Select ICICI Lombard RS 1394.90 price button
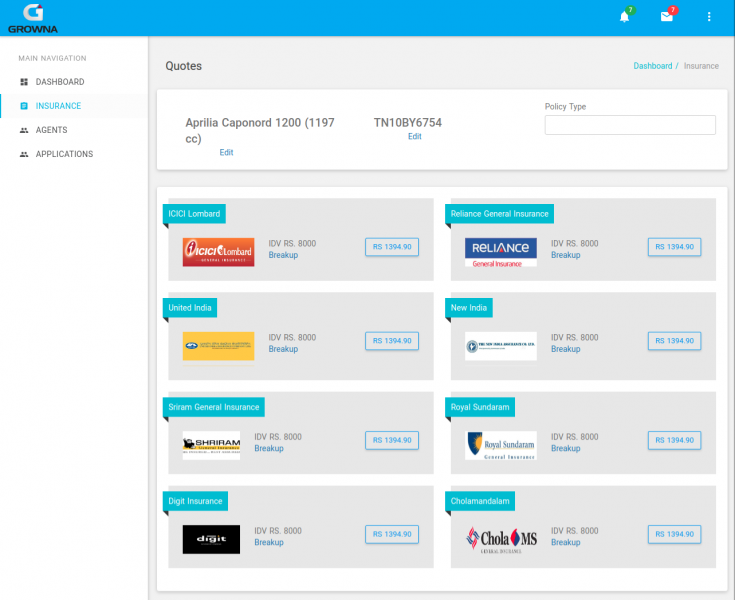The image size is (735, 600). (392, 247)
